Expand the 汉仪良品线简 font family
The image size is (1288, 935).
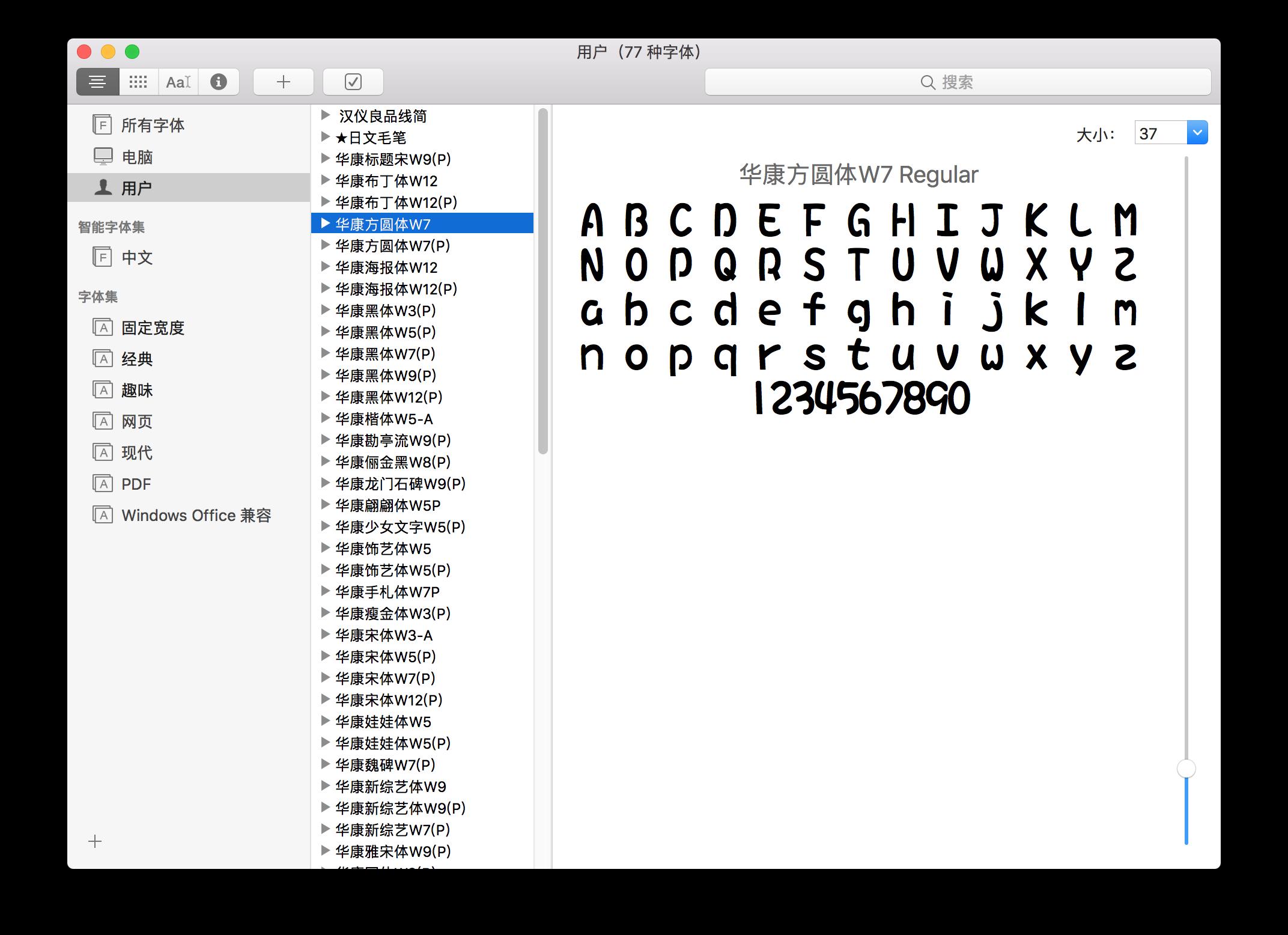326,115
